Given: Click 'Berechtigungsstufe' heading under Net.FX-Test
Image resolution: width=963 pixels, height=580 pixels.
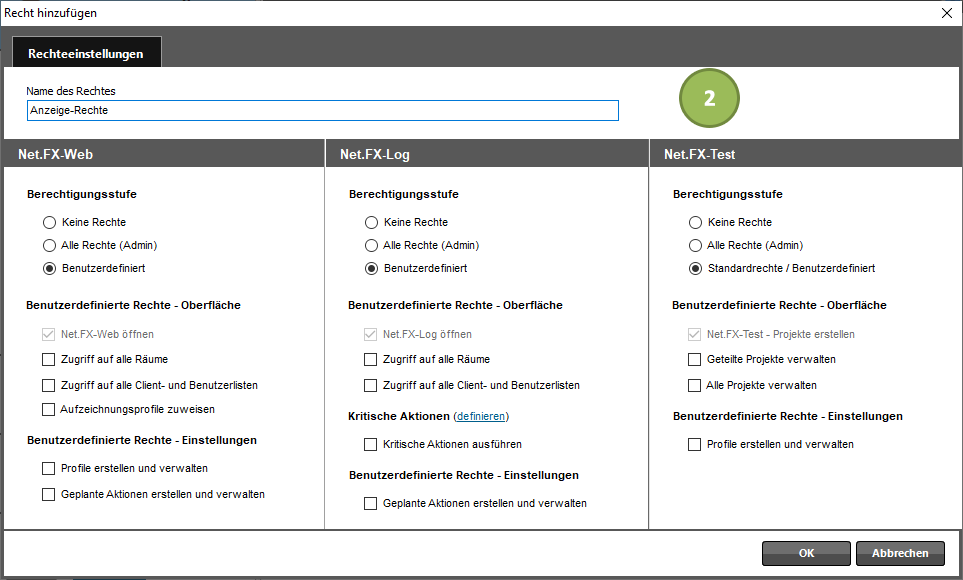Looking at the screenshot, I should click(x=728, y=194).
